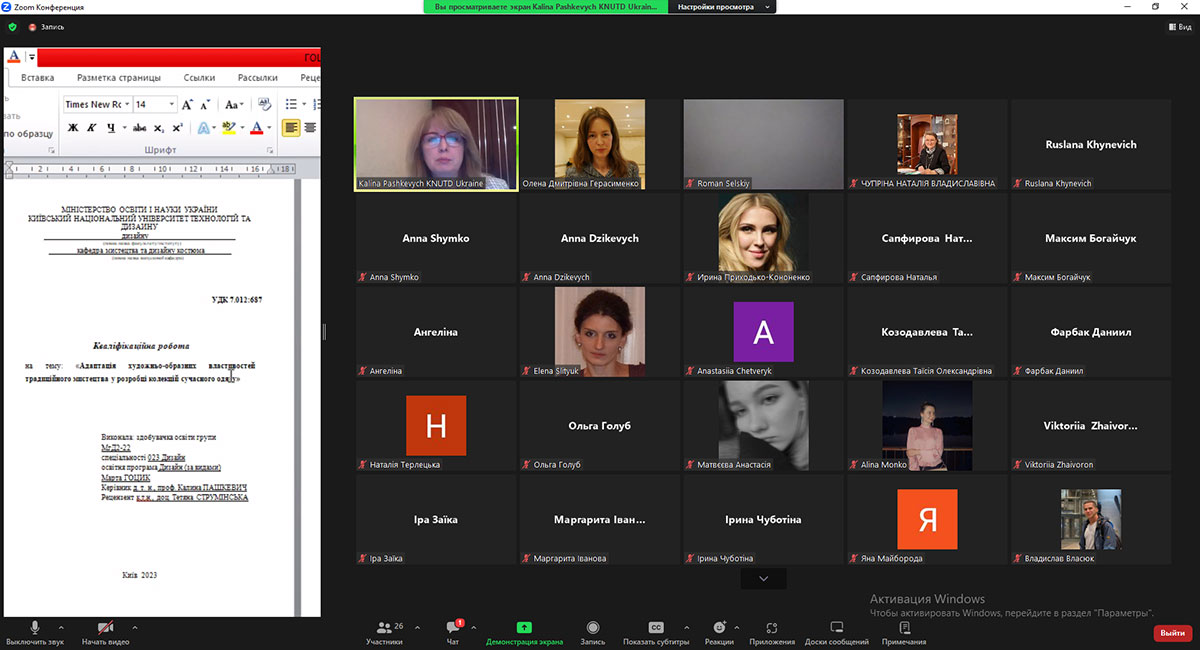The height and width of the screenshot is (650, 1200).
Task: Toggle bold Ж formatting
Action: point(73,128)
